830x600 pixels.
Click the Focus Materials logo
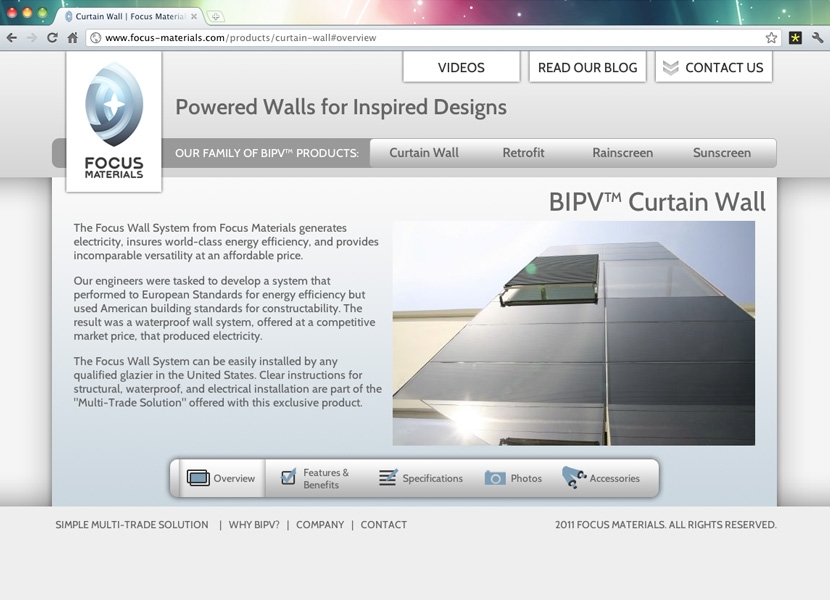coord(114,121)
